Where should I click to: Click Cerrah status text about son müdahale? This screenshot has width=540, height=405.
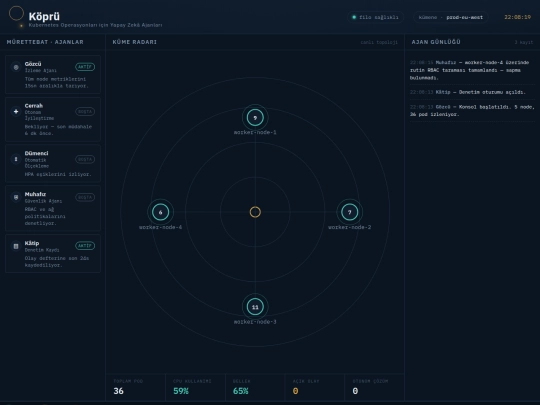pos(58,130)
